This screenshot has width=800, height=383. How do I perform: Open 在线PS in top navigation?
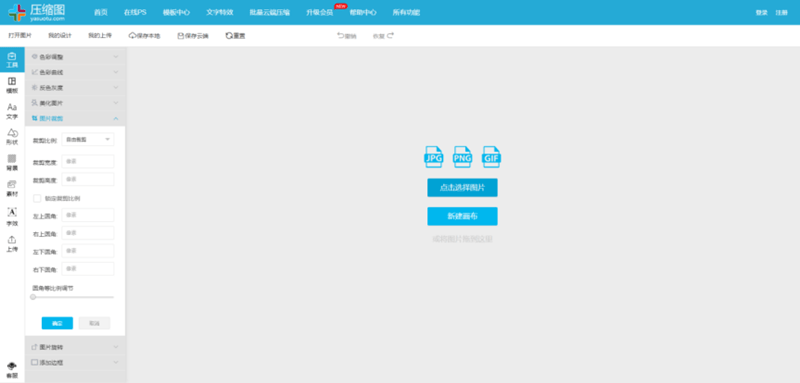135,12
